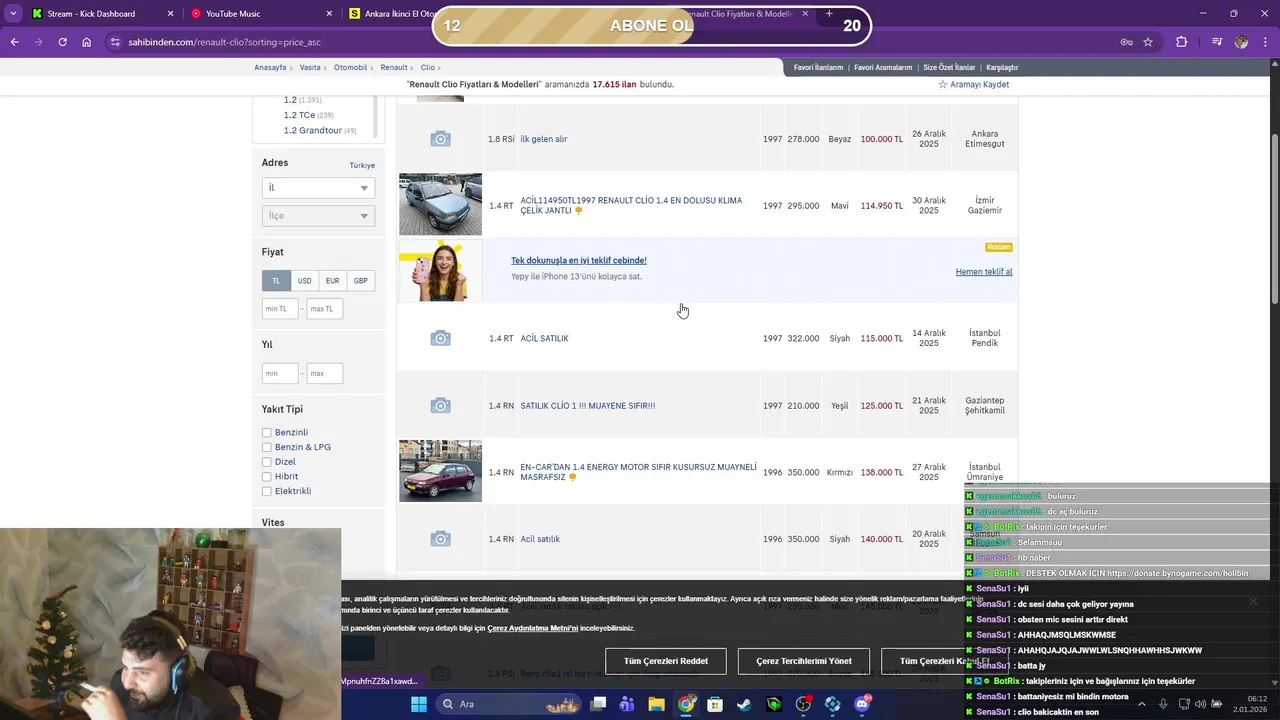The width and height of the screenshot is (1280, 720).
Task: Click the minimum year field
Action: [x=280, y=374]
